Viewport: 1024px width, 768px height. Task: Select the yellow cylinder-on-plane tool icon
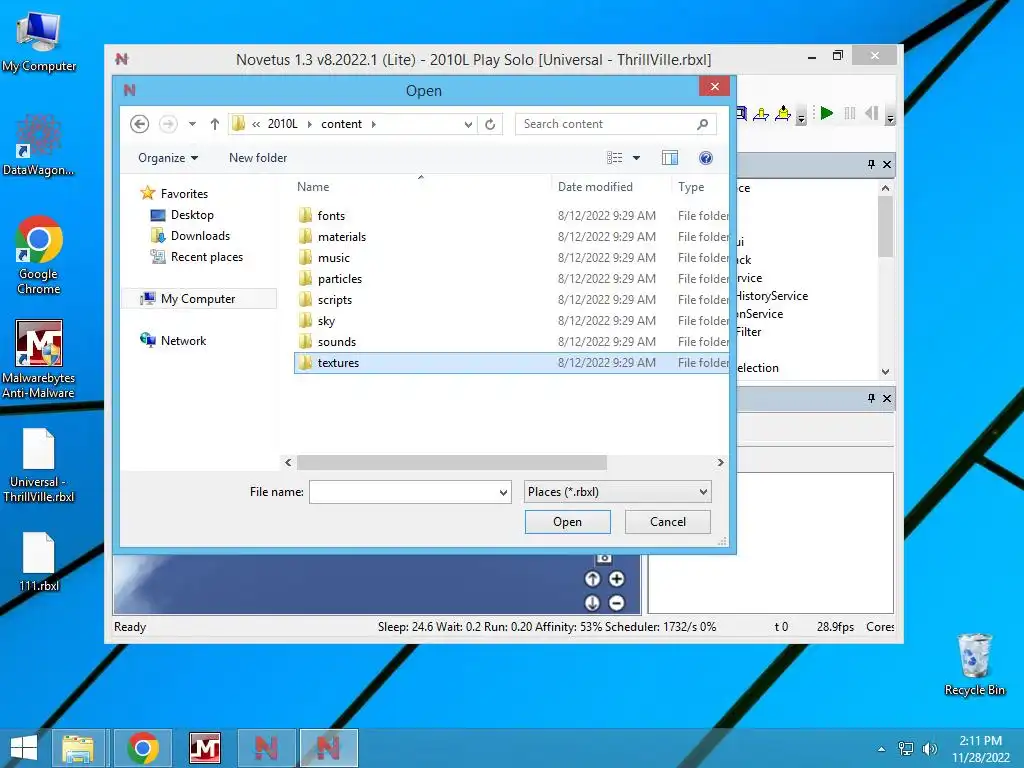tap(761, 114)
